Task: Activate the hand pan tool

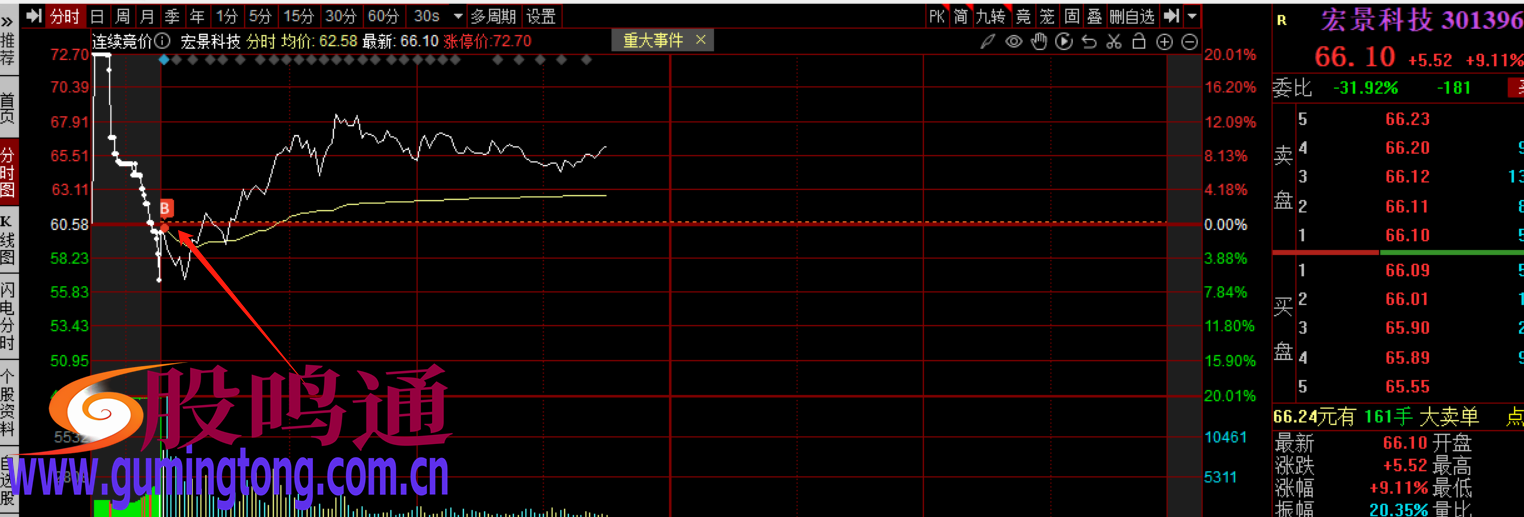Action: [1039, 42]
